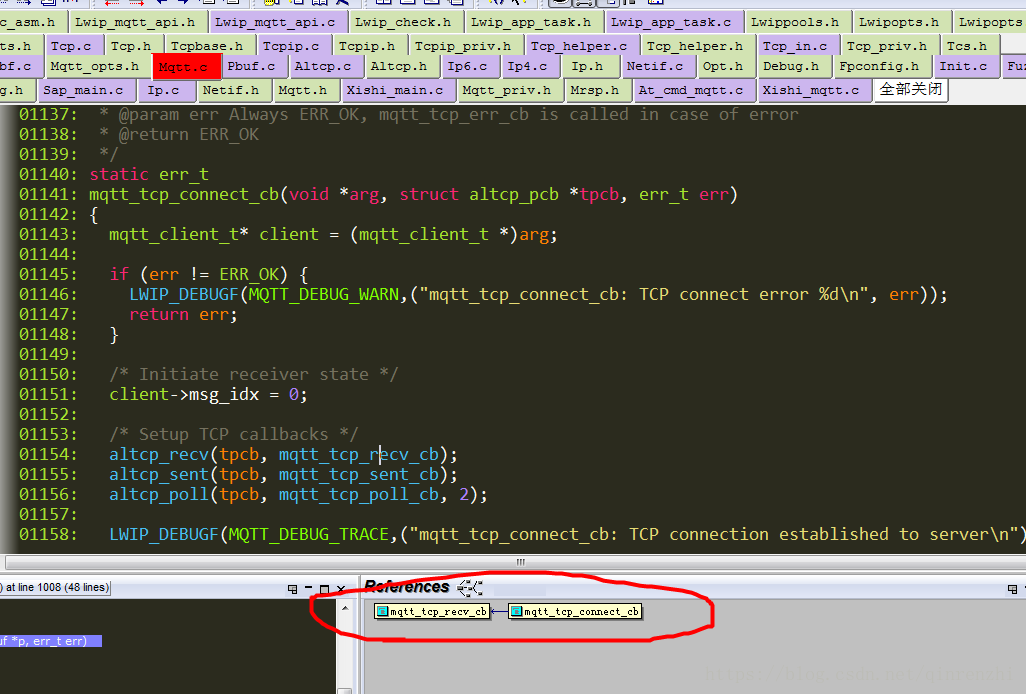Maximize the context panel
This screenshot has height=694, width=1026.
(x=325, y=589)
